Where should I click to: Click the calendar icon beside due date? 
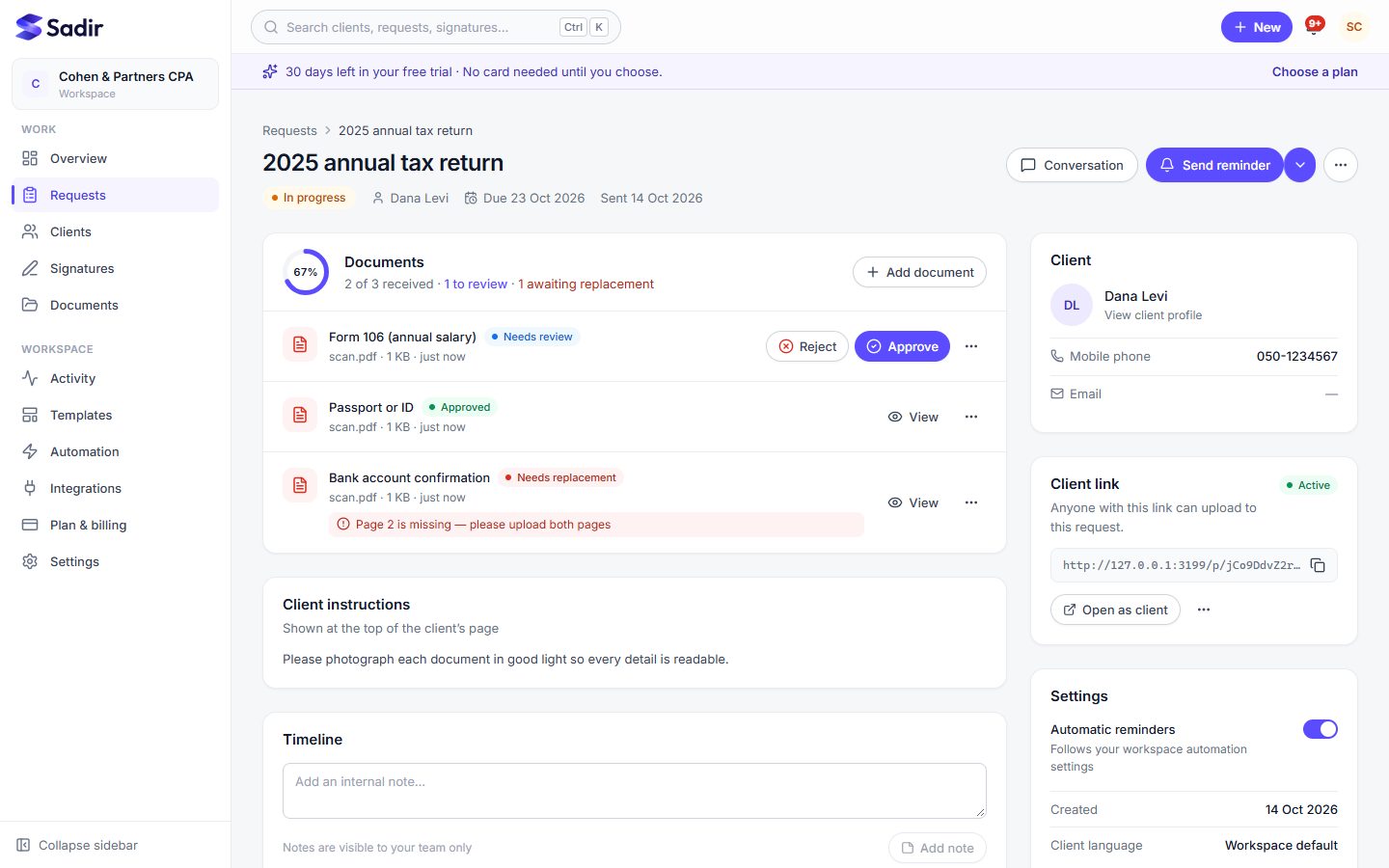coord(471,198)
